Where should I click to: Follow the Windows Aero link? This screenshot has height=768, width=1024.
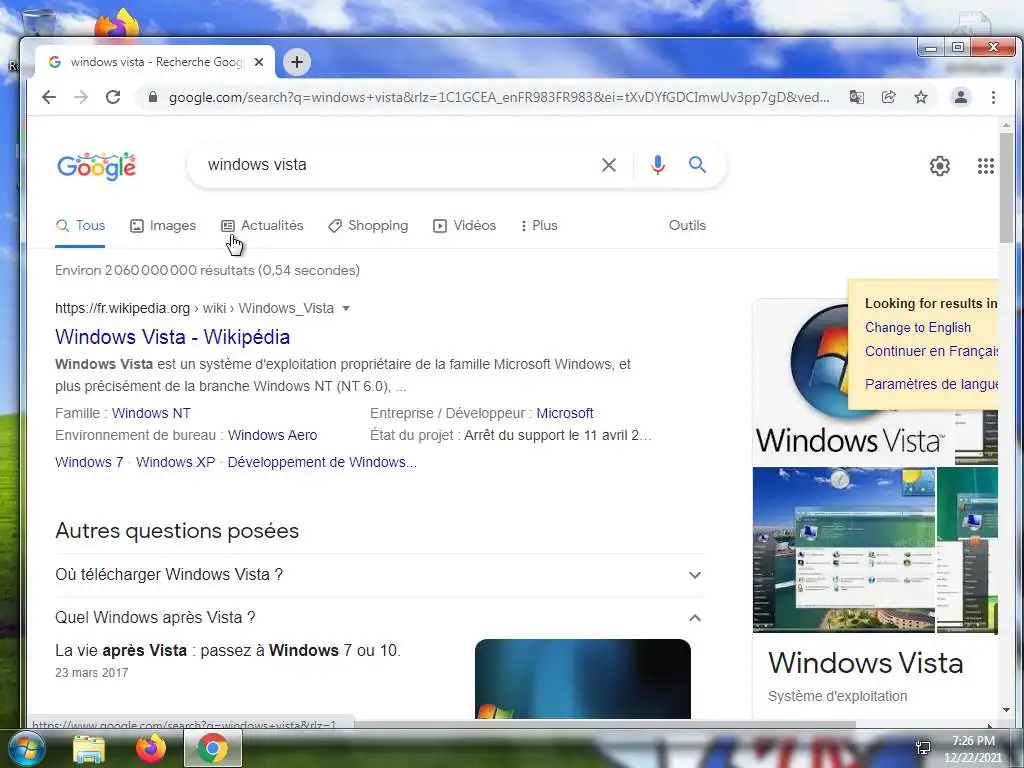pos(272,436)
